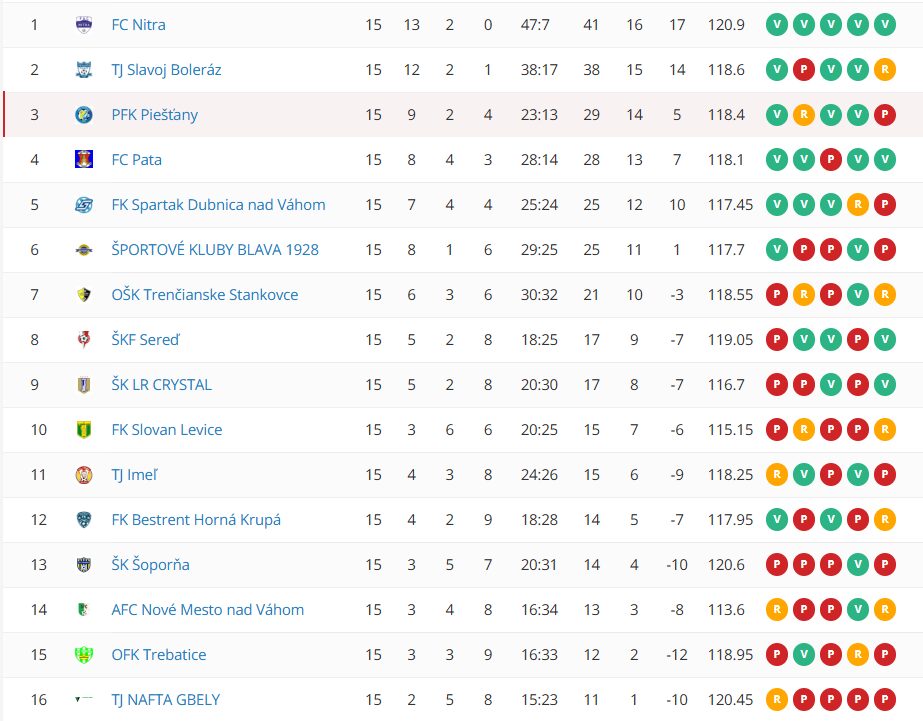
Task: Click the OŠK Trenčianske Stankovce club crest
Action: [84, 294]
